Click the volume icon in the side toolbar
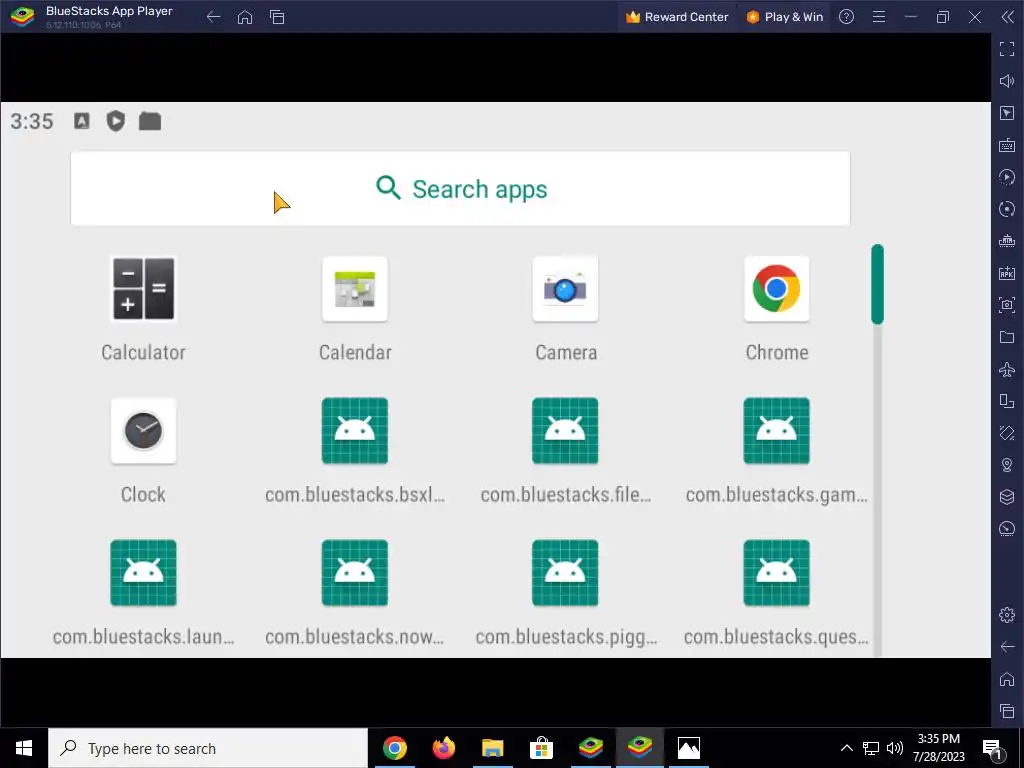 [x=1007, y=81]
